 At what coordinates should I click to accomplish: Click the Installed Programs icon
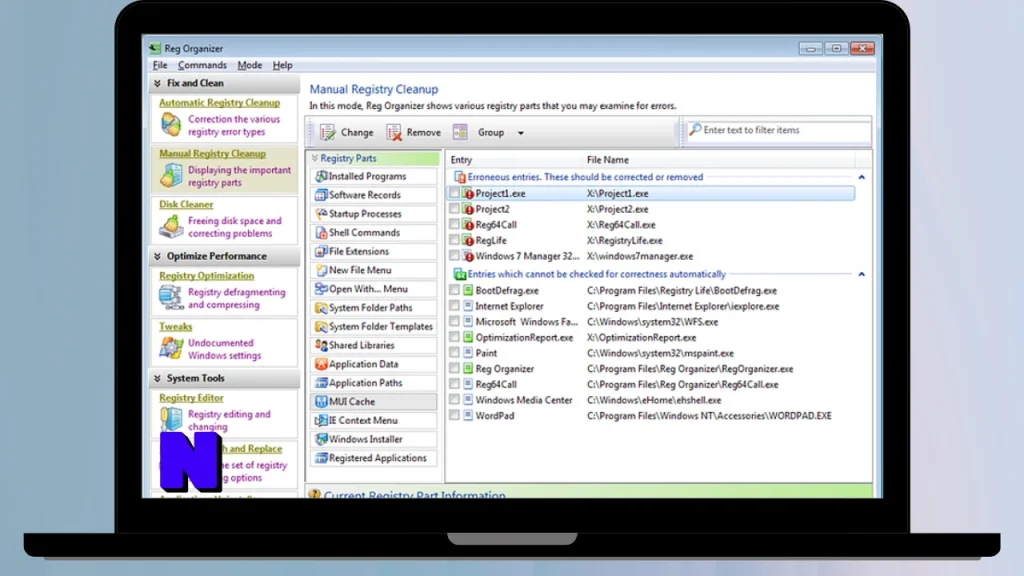tap(321, 176)
